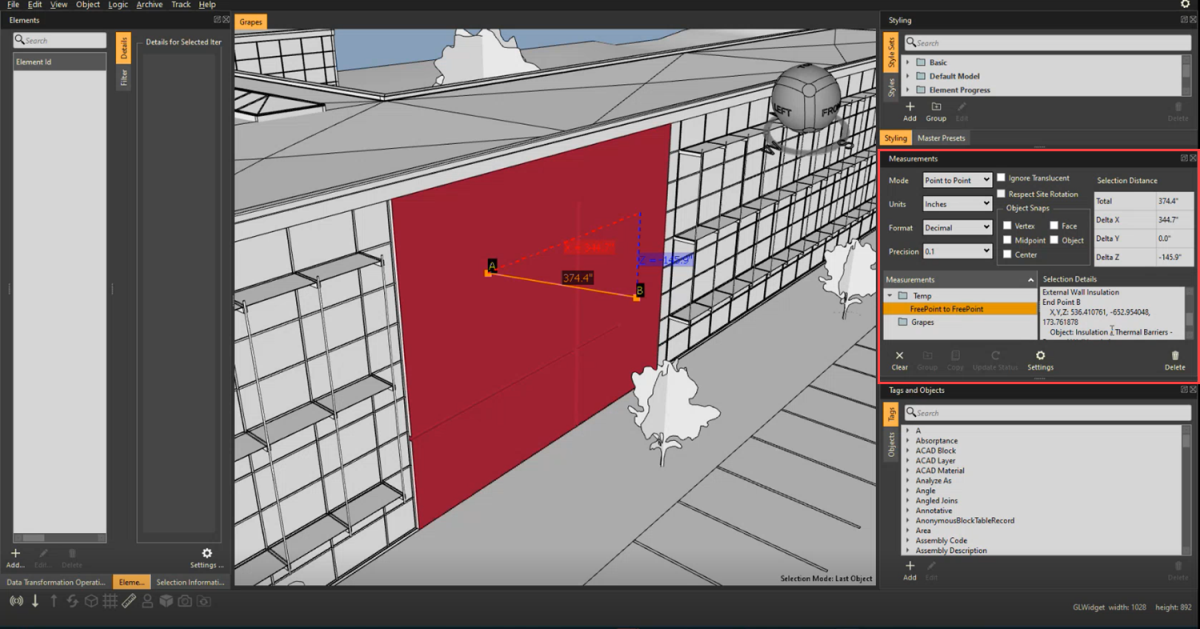Open the Format dropdown showing Decimal
The width and height of the screenshot is (1200, 629).
click(x=957, y=228)
